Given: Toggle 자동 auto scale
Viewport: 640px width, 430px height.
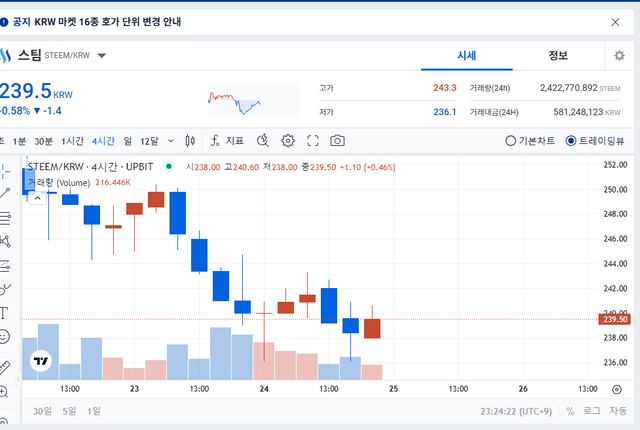Looking at the screenshot, I should [x=618, y=411].
